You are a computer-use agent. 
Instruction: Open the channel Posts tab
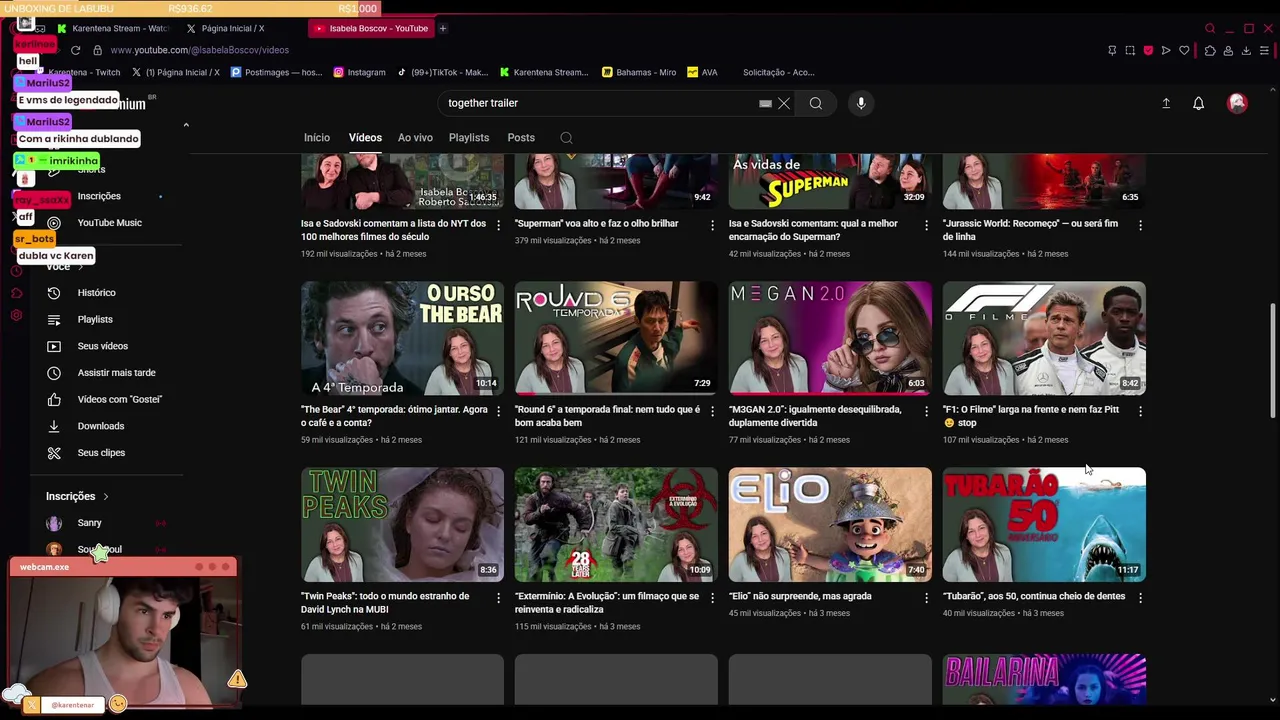pyautogui.click(x=521, y=138)
